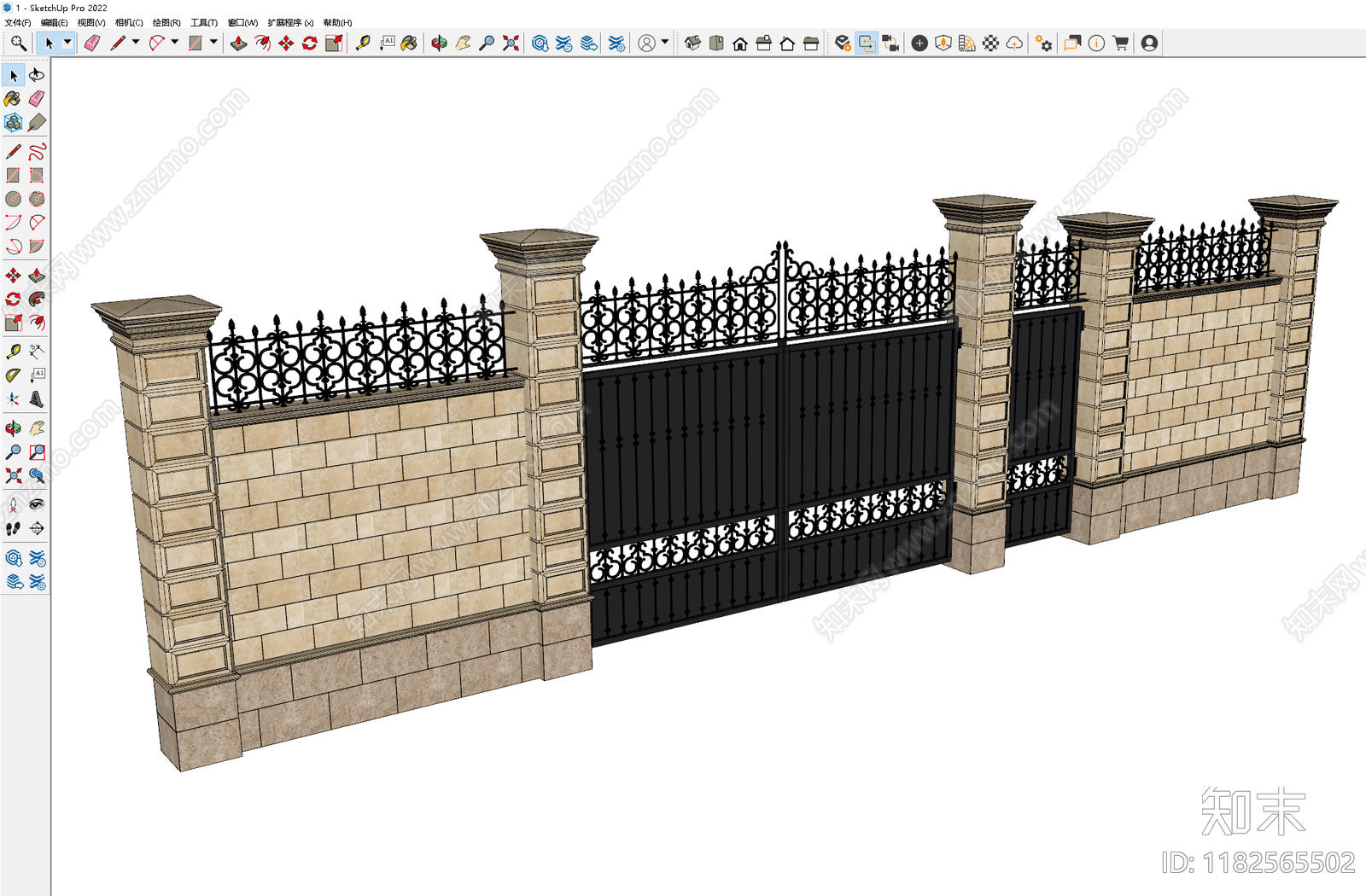Viewport: 1366px width, 896px height.
Task: Open Extension Manager gears icon
Action: [1043, 43]
